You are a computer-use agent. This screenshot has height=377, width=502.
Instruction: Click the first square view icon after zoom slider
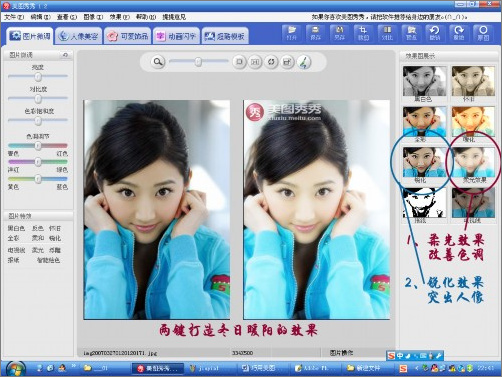tap(239, 62)
